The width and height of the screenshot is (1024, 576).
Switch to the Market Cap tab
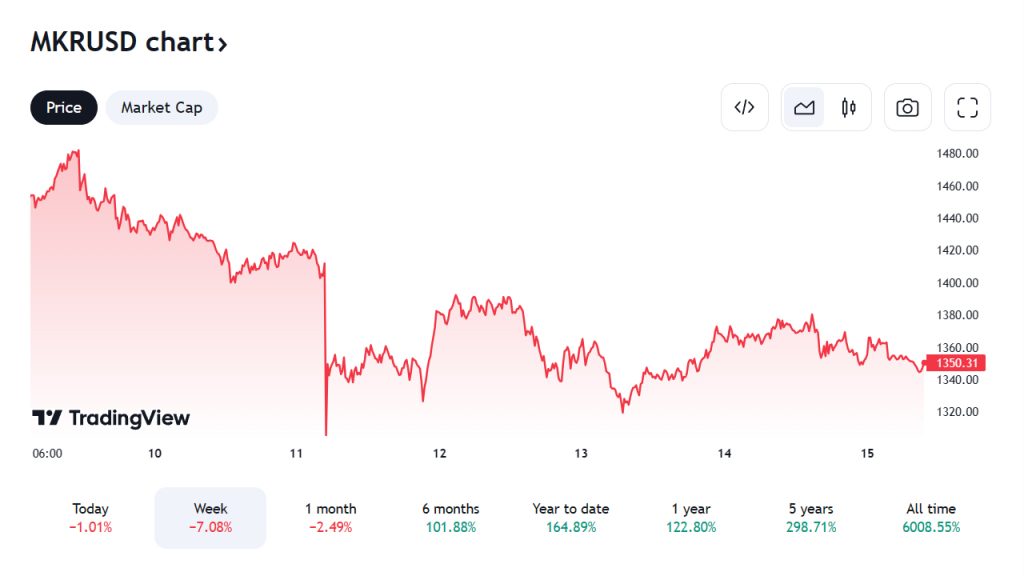[x=161, y=107]
